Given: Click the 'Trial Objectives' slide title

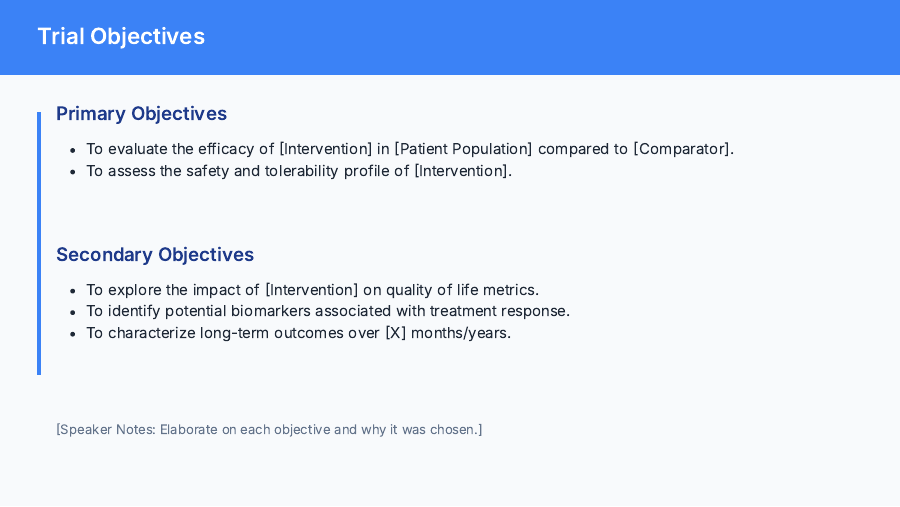Looking at the screenshot, I should click(x=121, y=37).
